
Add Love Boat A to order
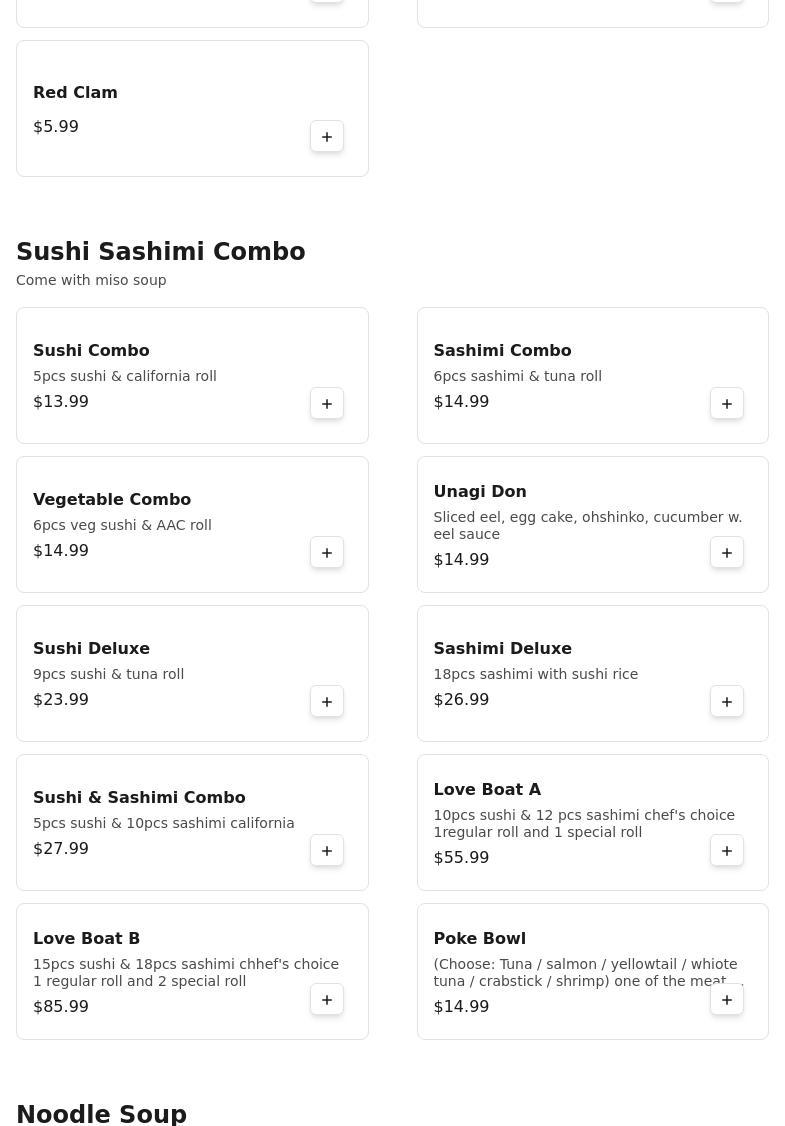727,851
